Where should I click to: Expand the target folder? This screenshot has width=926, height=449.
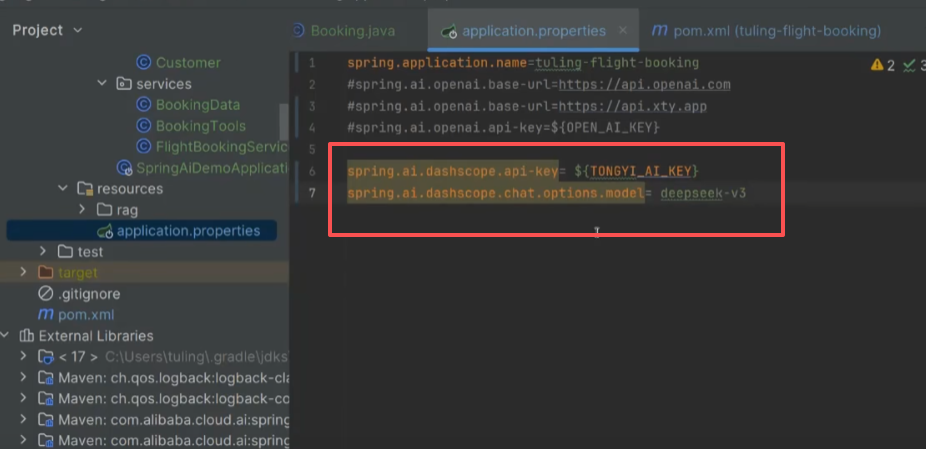pyautogui.click(x=23, y=272)
